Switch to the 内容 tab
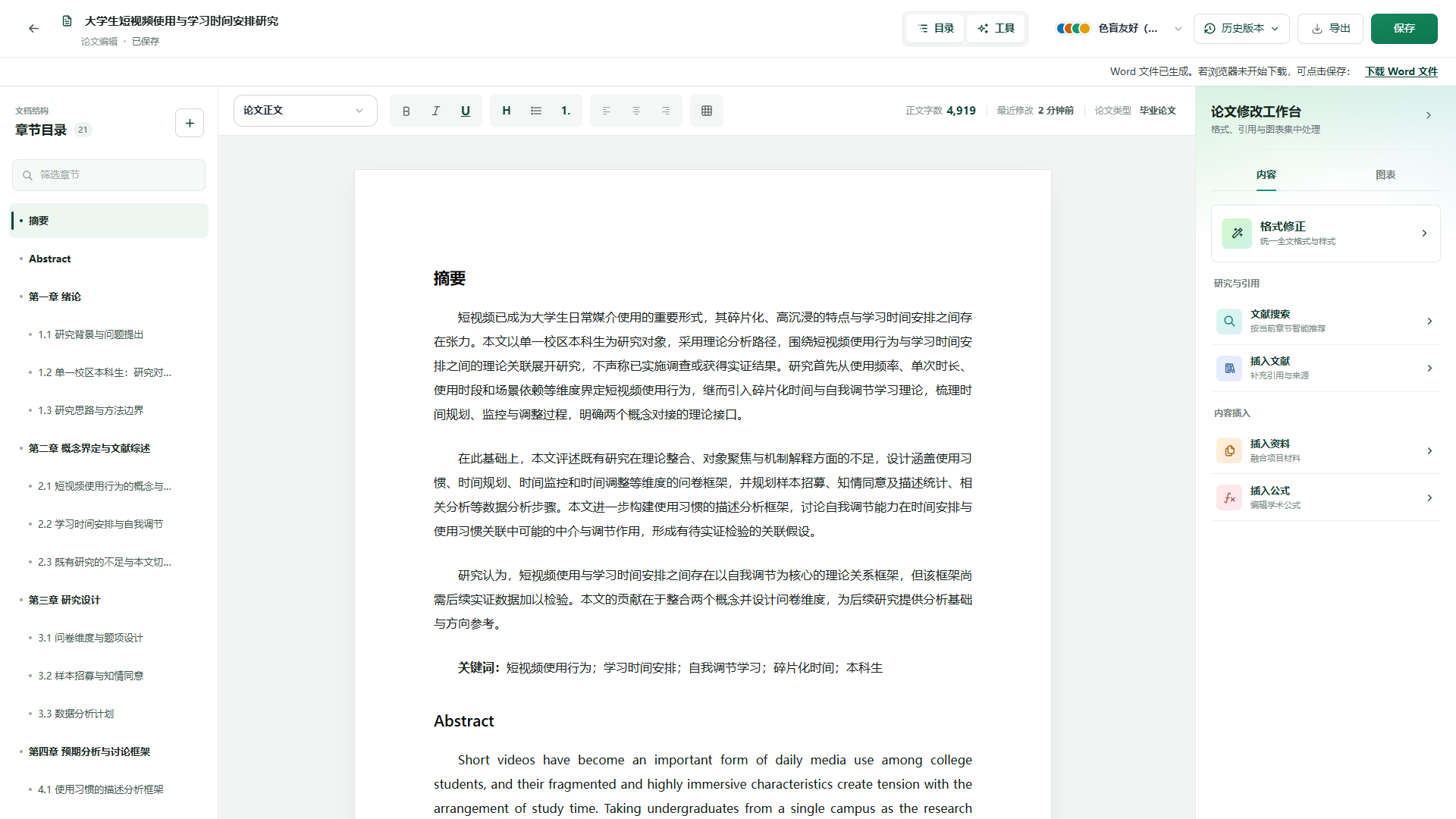This screenshot has width=1456, height=819. point(1266,175)
